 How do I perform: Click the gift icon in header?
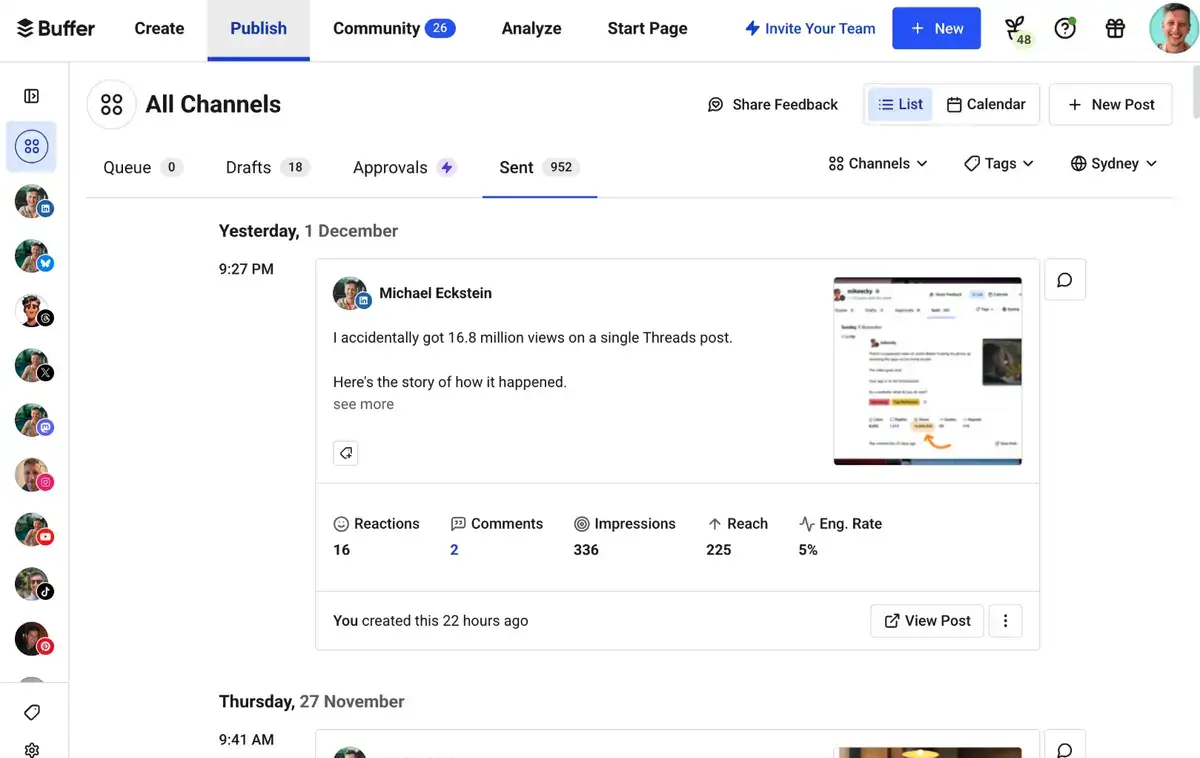coord(1115,28)
